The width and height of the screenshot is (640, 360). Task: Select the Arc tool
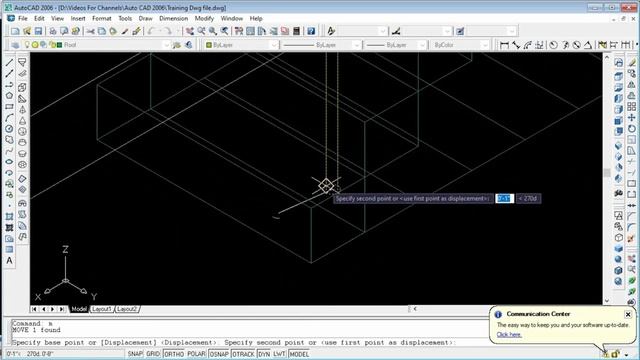pos(9,118)
